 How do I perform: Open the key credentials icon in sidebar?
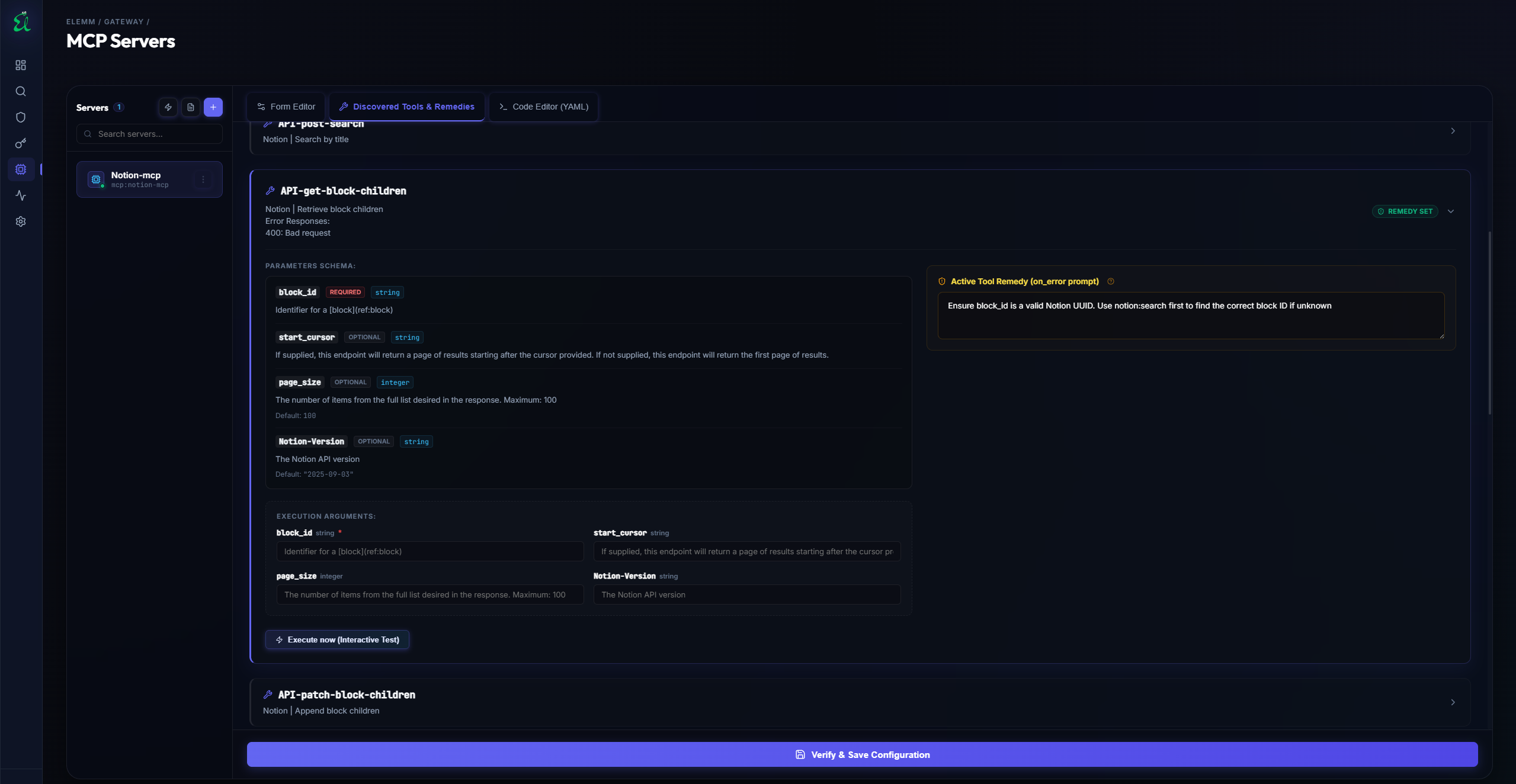pyautogui.click(x=21, y=143)
